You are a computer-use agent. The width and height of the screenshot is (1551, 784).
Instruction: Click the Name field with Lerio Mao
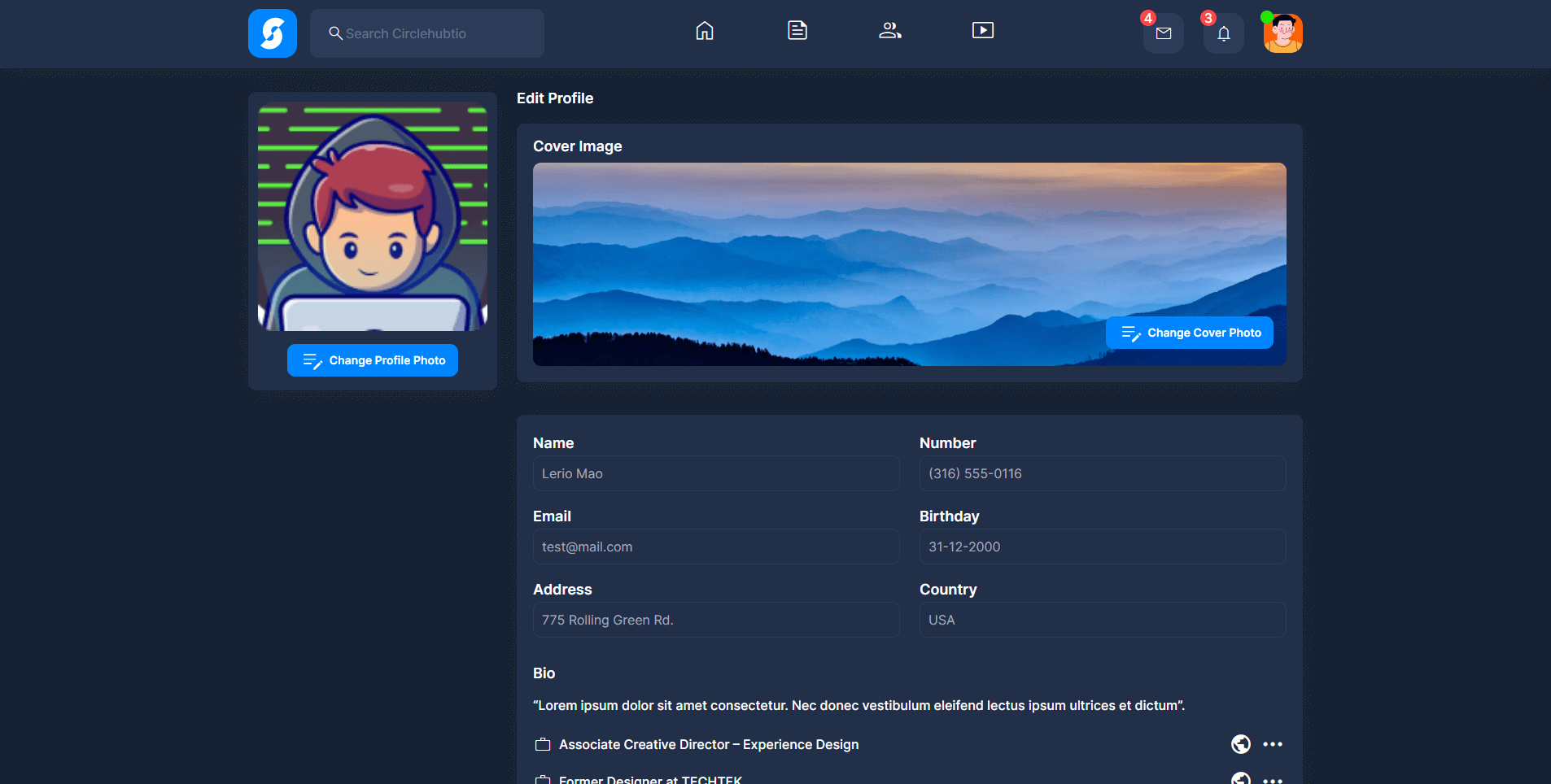[716, 473]
